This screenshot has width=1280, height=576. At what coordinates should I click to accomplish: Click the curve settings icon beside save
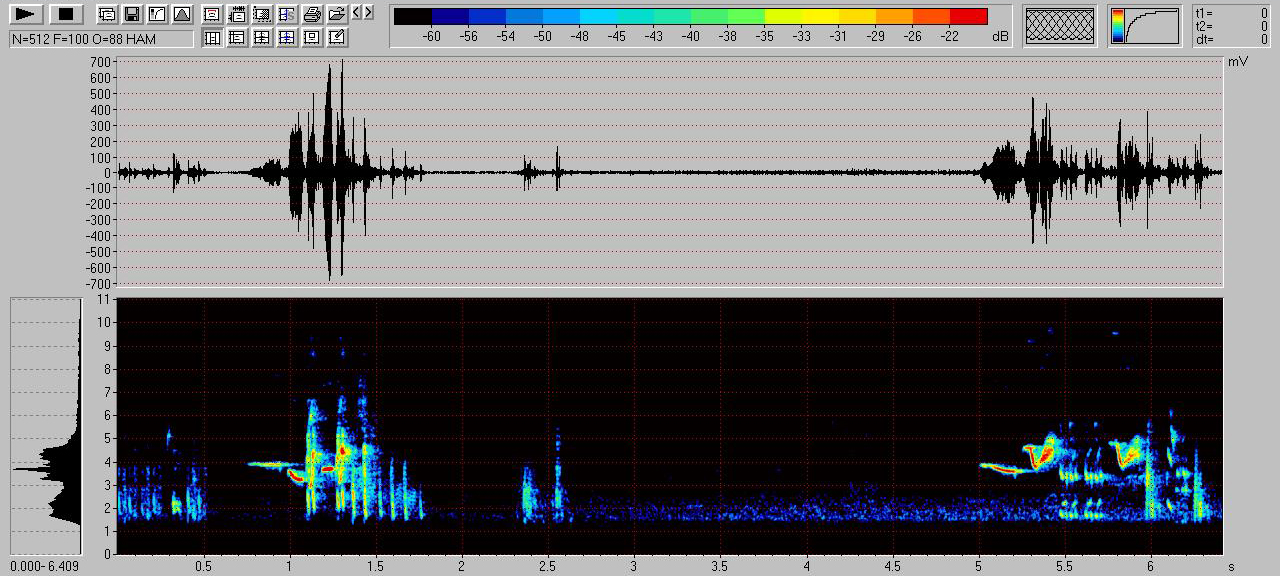157,15
